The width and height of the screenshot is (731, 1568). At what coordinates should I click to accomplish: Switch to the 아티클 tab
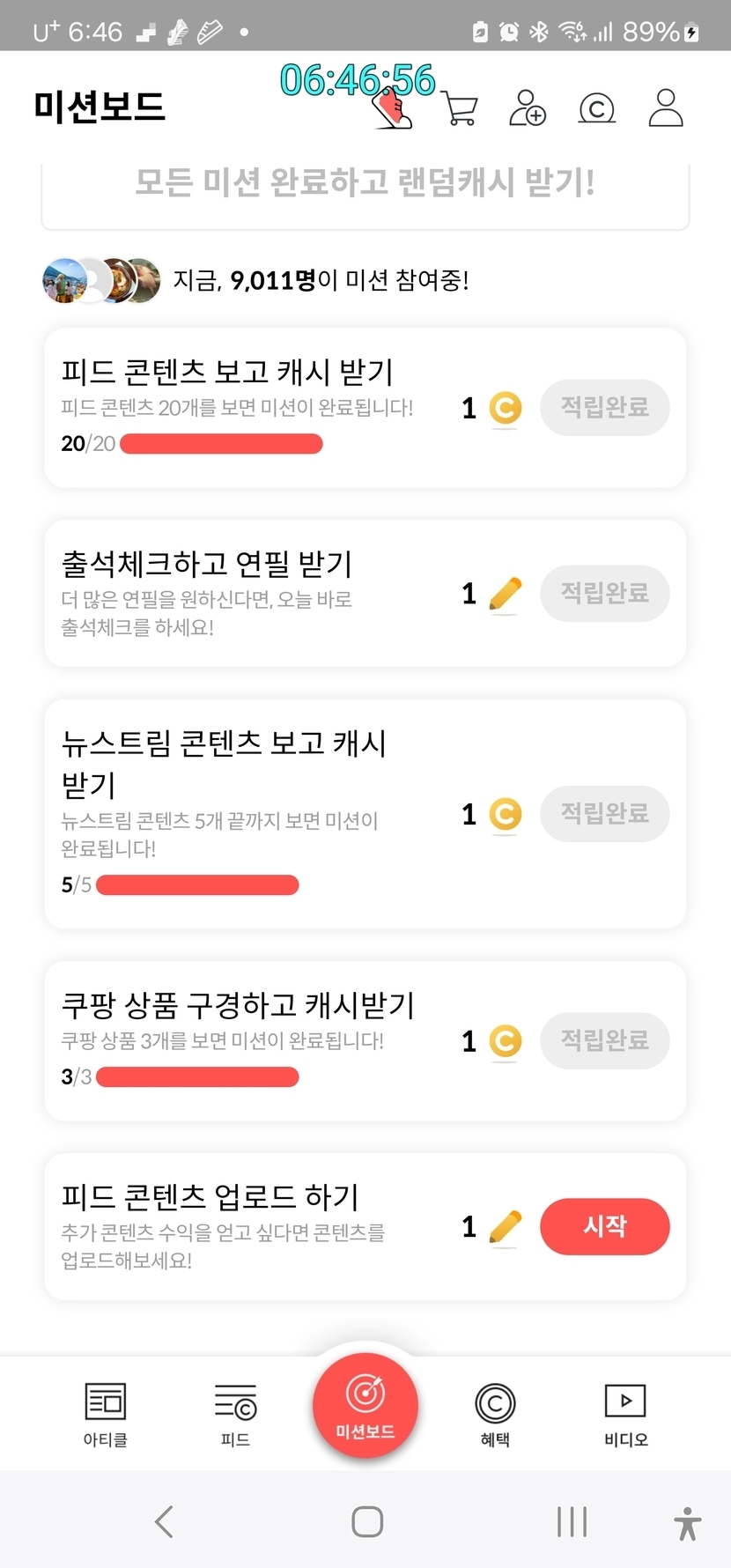coord(106,1414)
